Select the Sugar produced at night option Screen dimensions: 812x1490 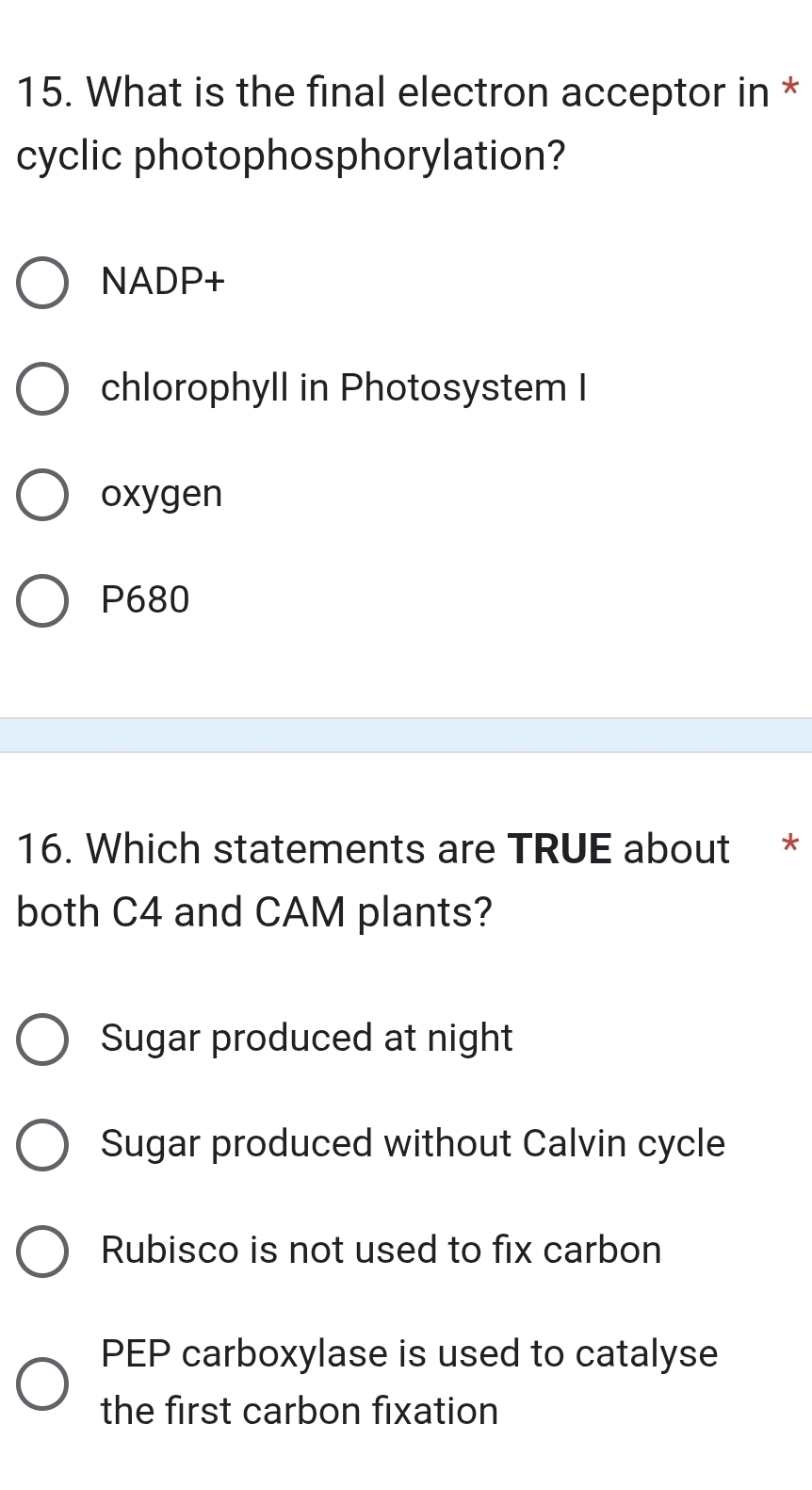coord(41,1040)
